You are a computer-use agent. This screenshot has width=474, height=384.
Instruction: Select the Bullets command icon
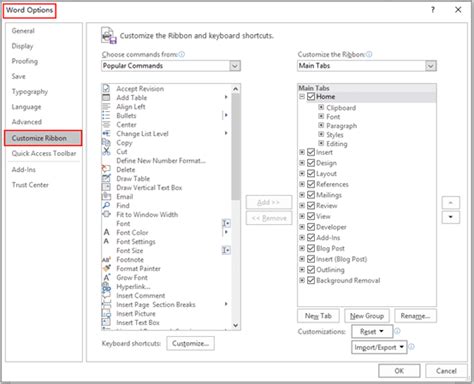[x=106, y=115]
